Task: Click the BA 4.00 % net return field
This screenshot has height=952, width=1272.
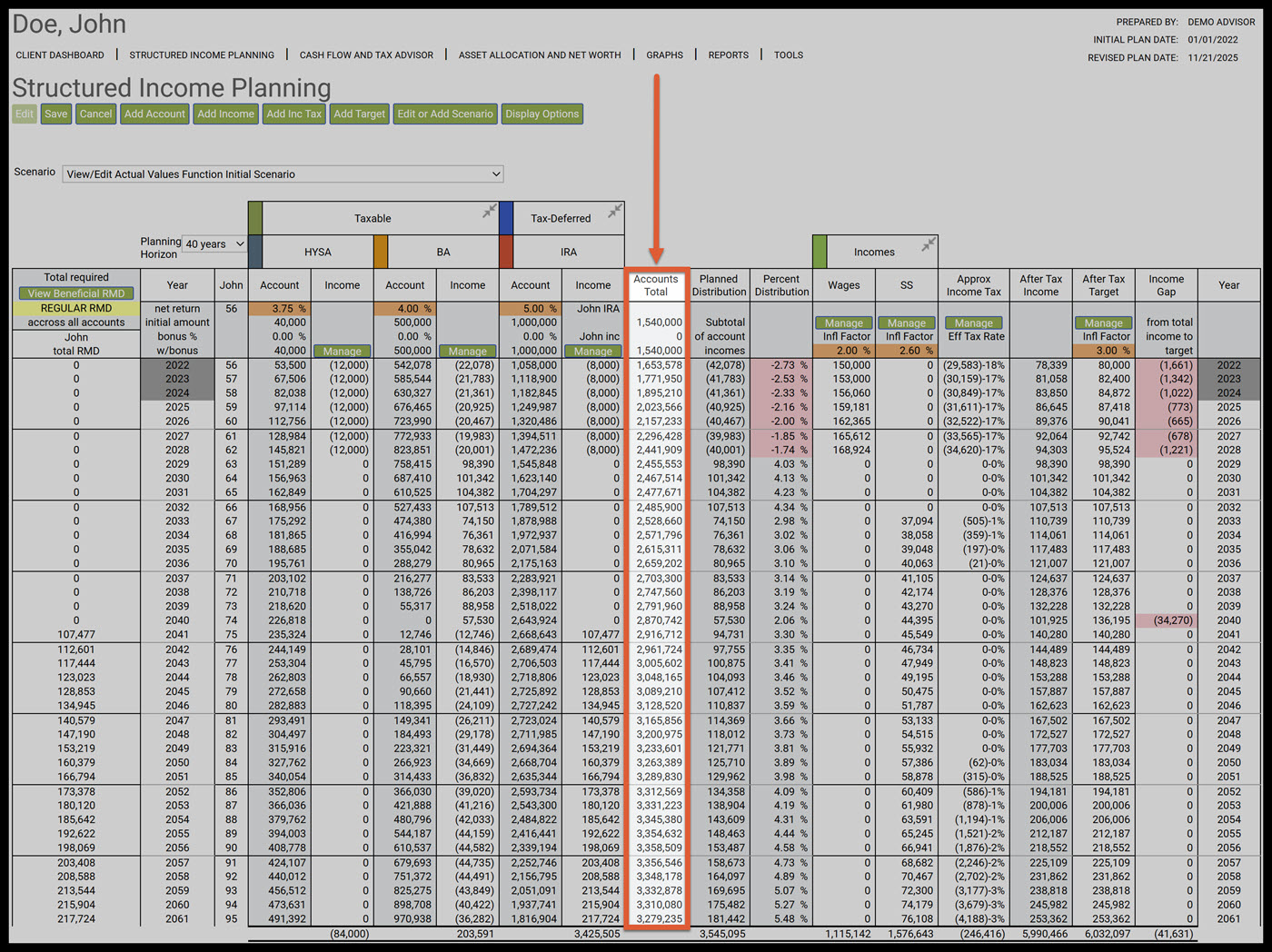Action: 405,309
